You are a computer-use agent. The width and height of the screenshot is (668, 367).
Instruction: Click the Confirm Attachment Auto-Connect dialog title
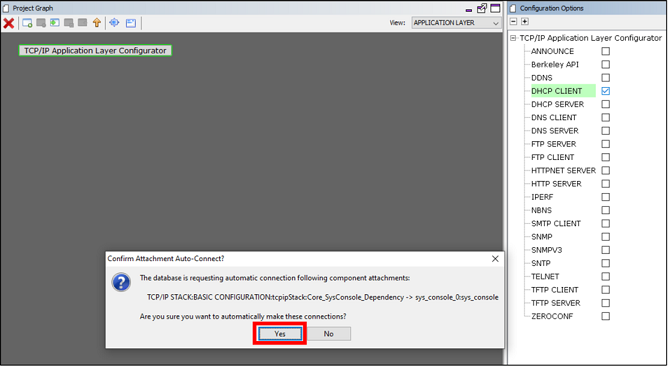(166, 259)
